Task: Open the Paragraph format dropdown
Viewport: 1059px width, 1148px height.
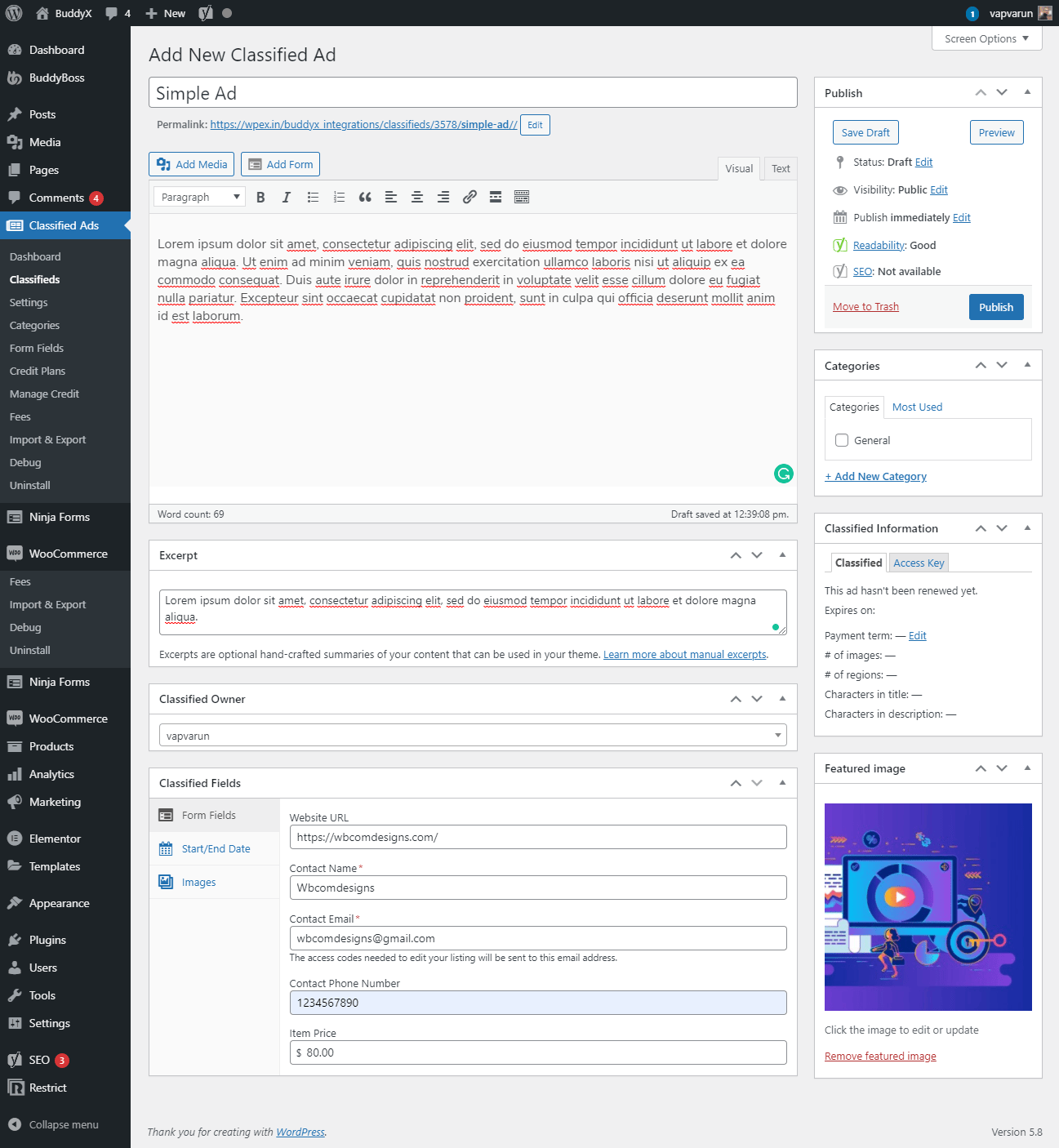Action: coord(200,197)
